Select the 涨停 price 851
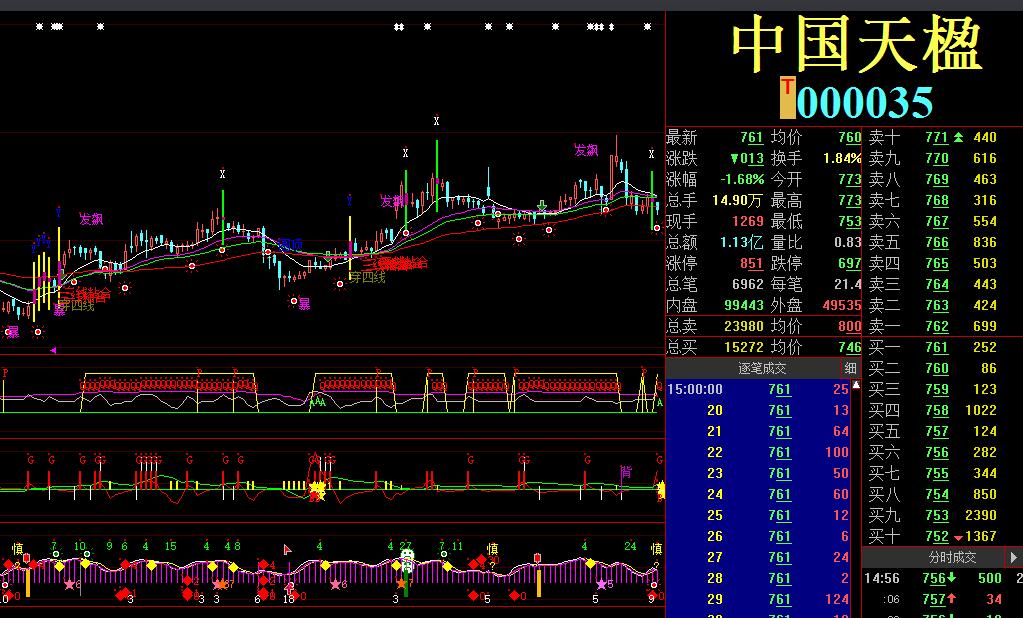The height and width of the screenshot is (618, 1023). pos(752,263)
